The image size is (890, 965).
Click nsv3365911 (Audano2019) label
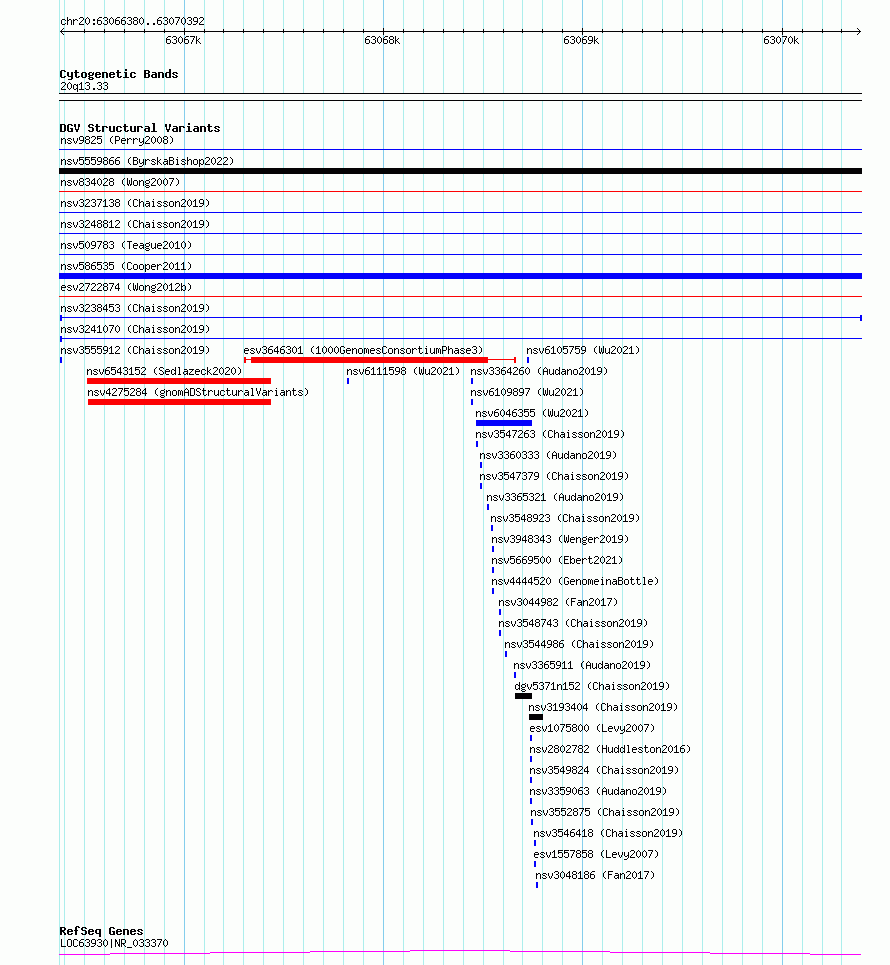582,665
